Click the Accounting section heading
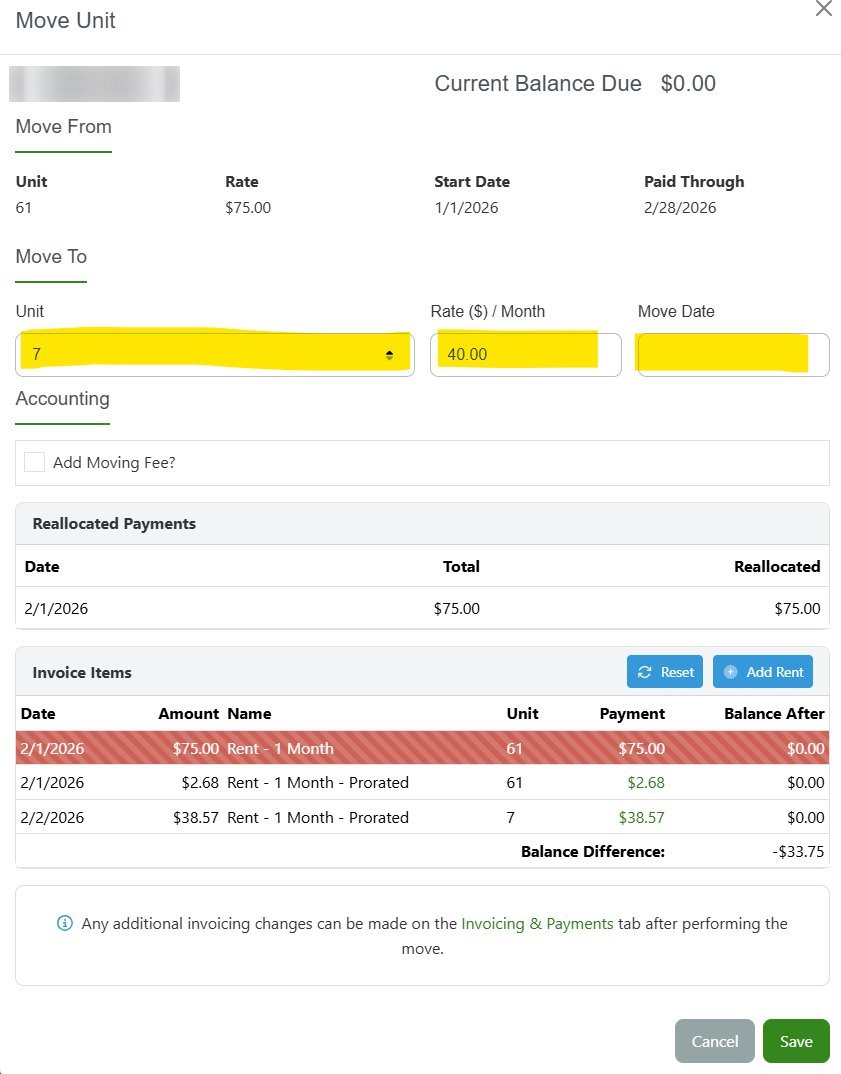This screenshot has height=1074, width=841. pos(62,399)
